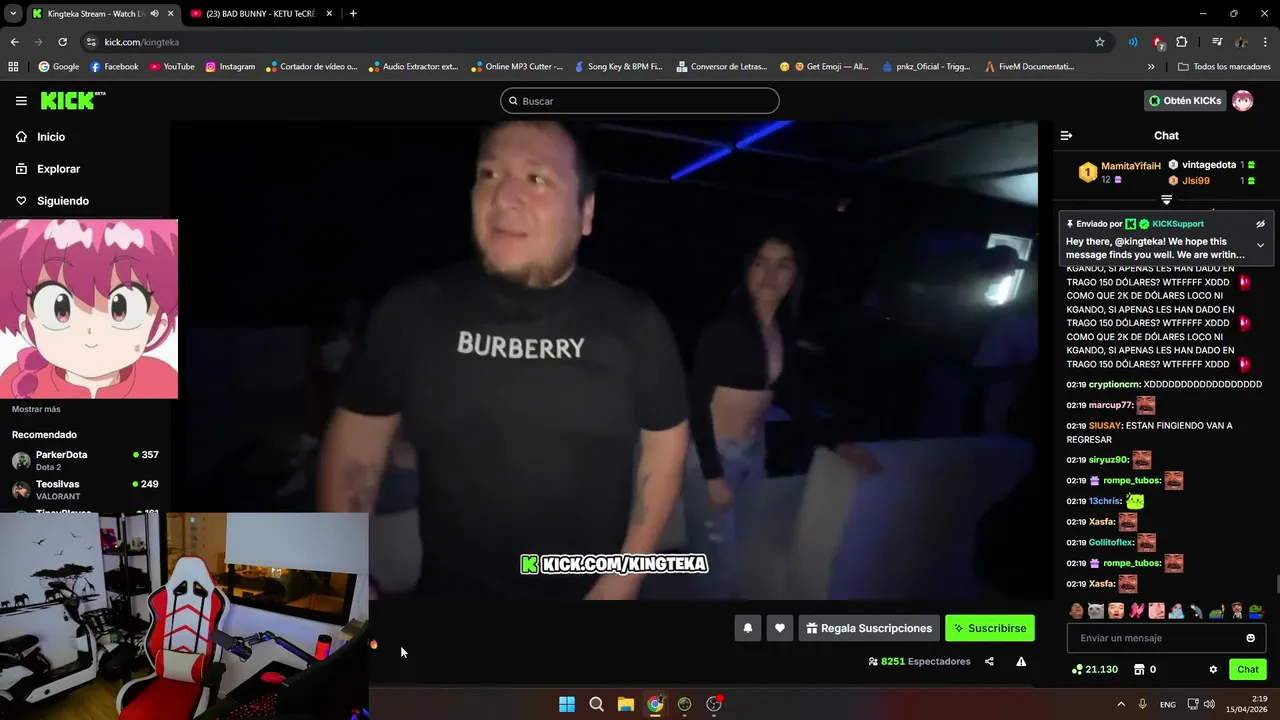Open a new browser tab
Image resolution: width=1280 pixels, height=720 pixels.
click(x=353, y=14)
